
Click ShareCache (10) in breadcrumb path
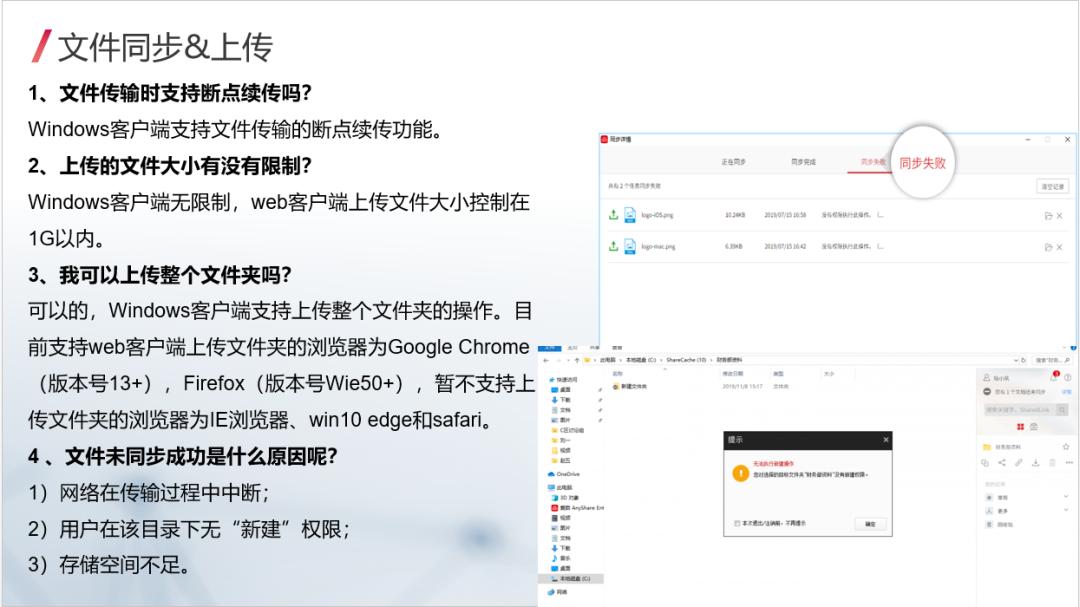click(x=686, y=360)
